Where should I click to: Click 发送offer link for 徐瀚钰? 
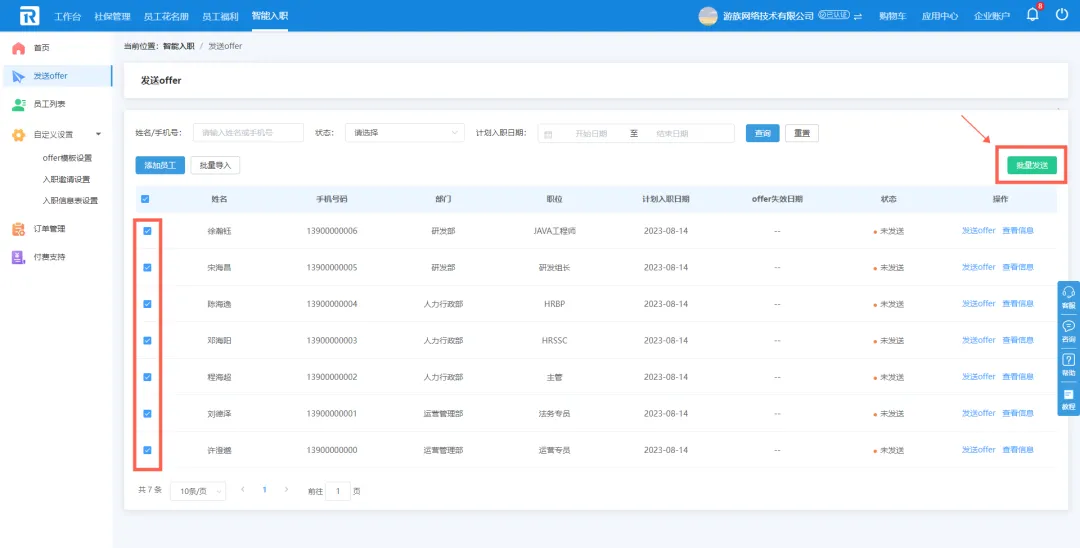pyautogui.click(x=979, y=231)
